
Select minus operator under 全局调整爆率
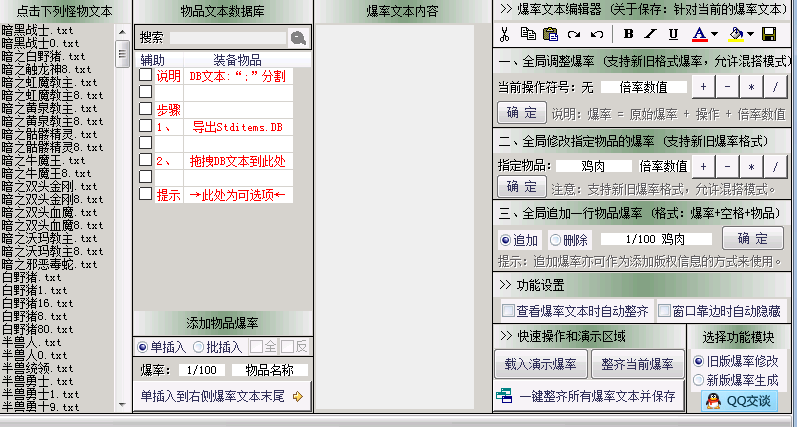pyautogui.click(x=727, y=87)
